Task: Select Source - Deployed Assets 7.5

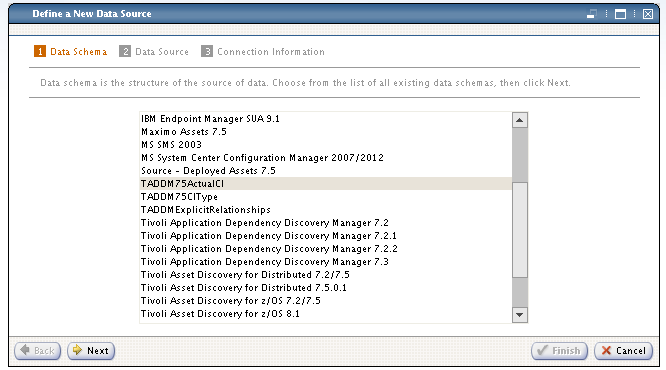Action: point(325,171)
